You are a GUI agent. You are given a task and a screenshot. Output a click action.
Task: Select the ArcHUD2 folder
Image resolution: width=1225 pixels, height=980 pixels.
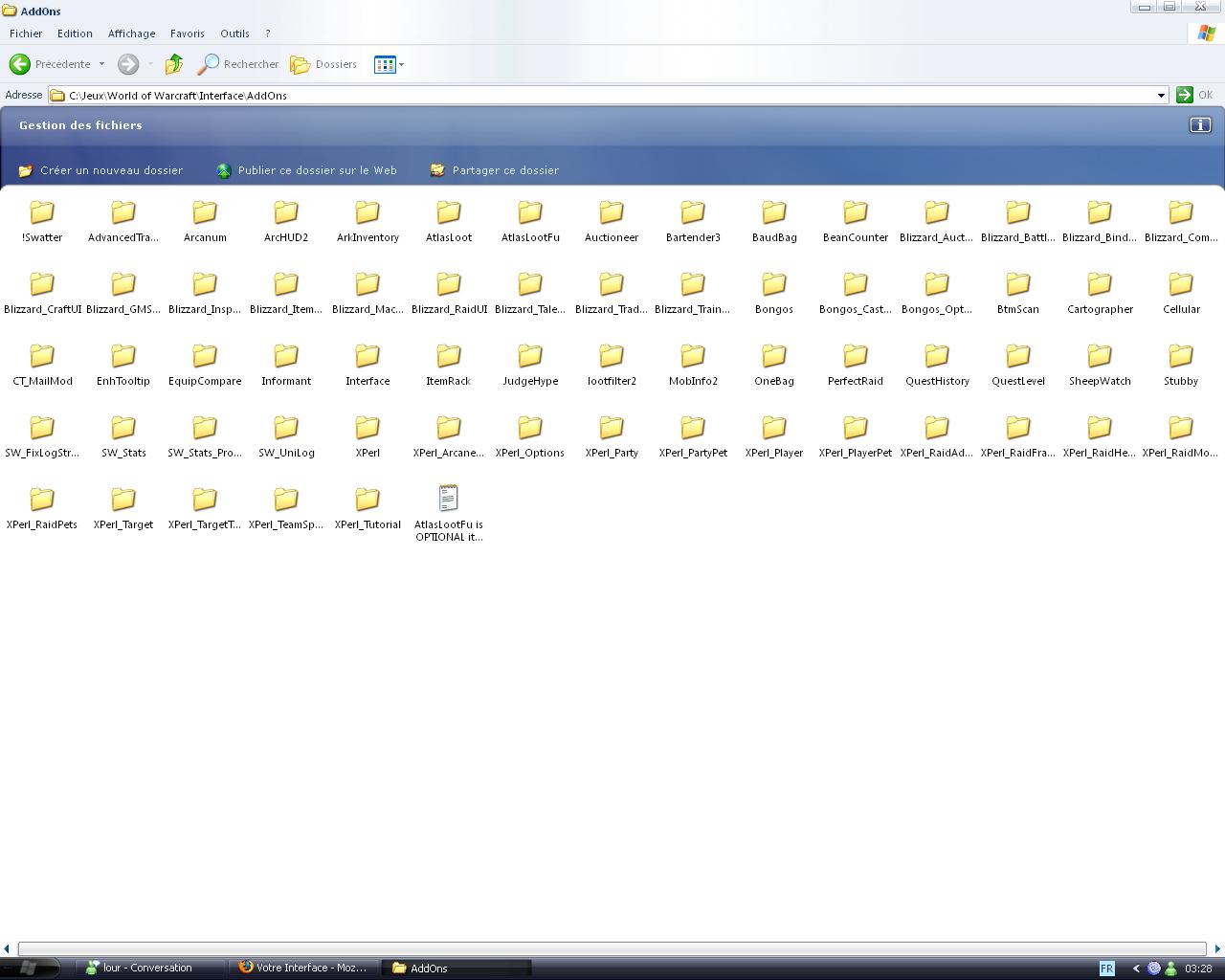click(x=286, y=221)
